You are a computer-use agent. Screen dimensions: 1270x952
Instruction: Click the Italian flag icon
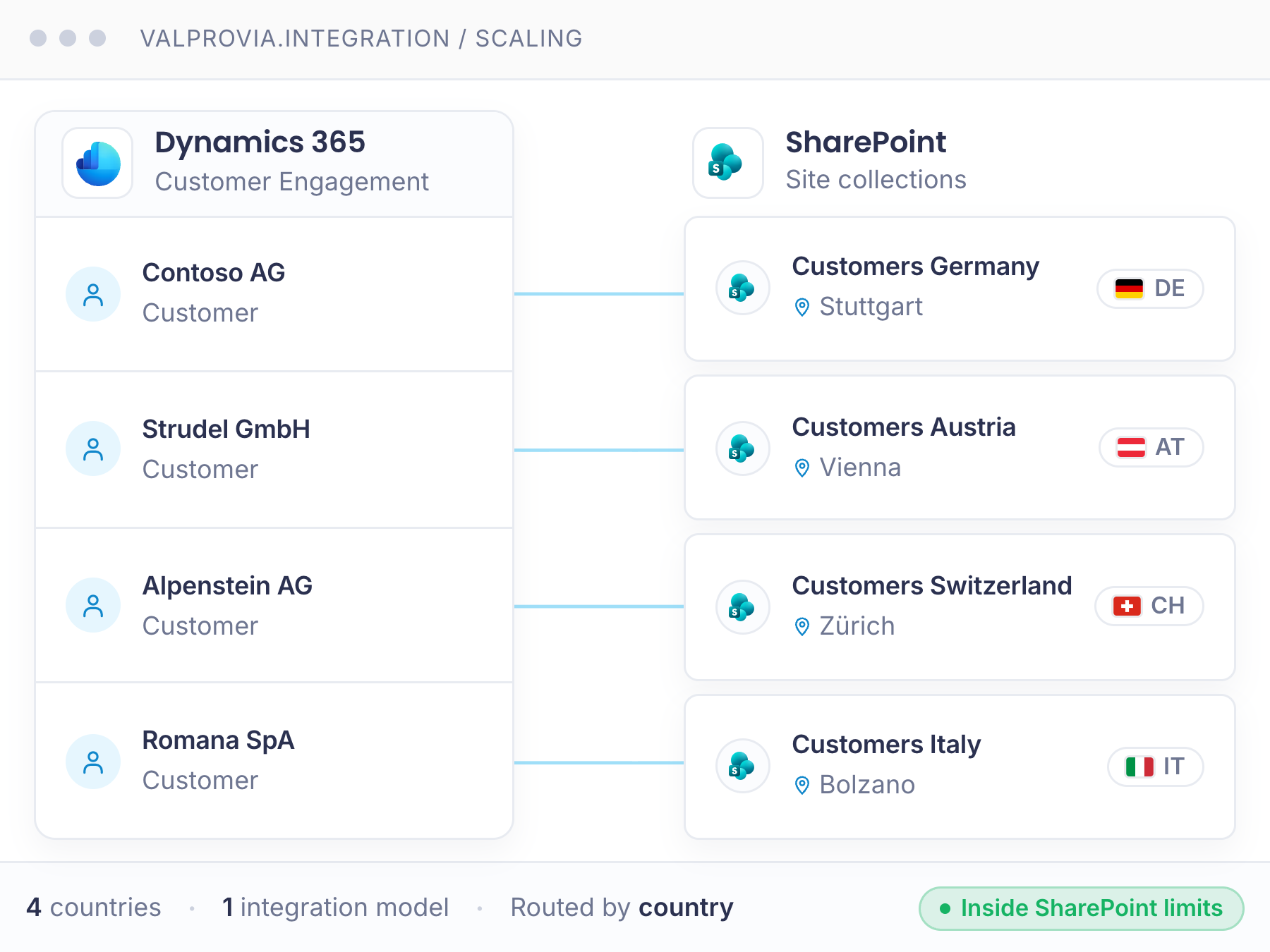click(x=1139, y=767)
